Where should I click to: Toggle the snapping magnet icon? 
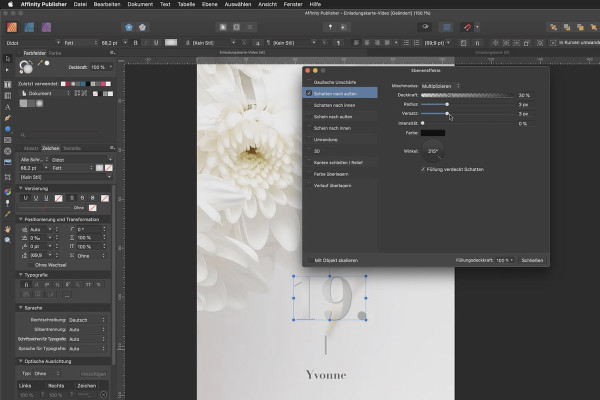point(467,27)
